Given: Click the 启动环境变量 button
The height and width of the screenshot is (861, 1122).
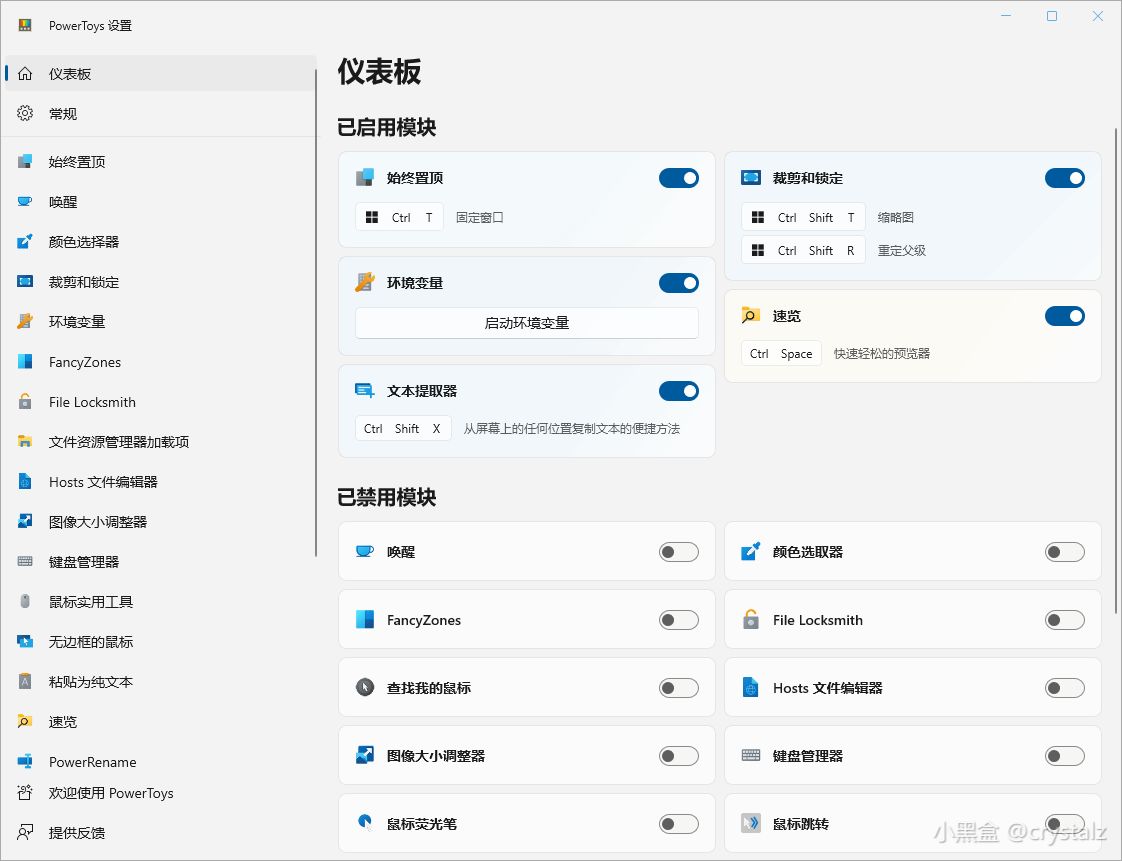Looking at the screenshot, I should pyautogui.click(x=526, y=322).
